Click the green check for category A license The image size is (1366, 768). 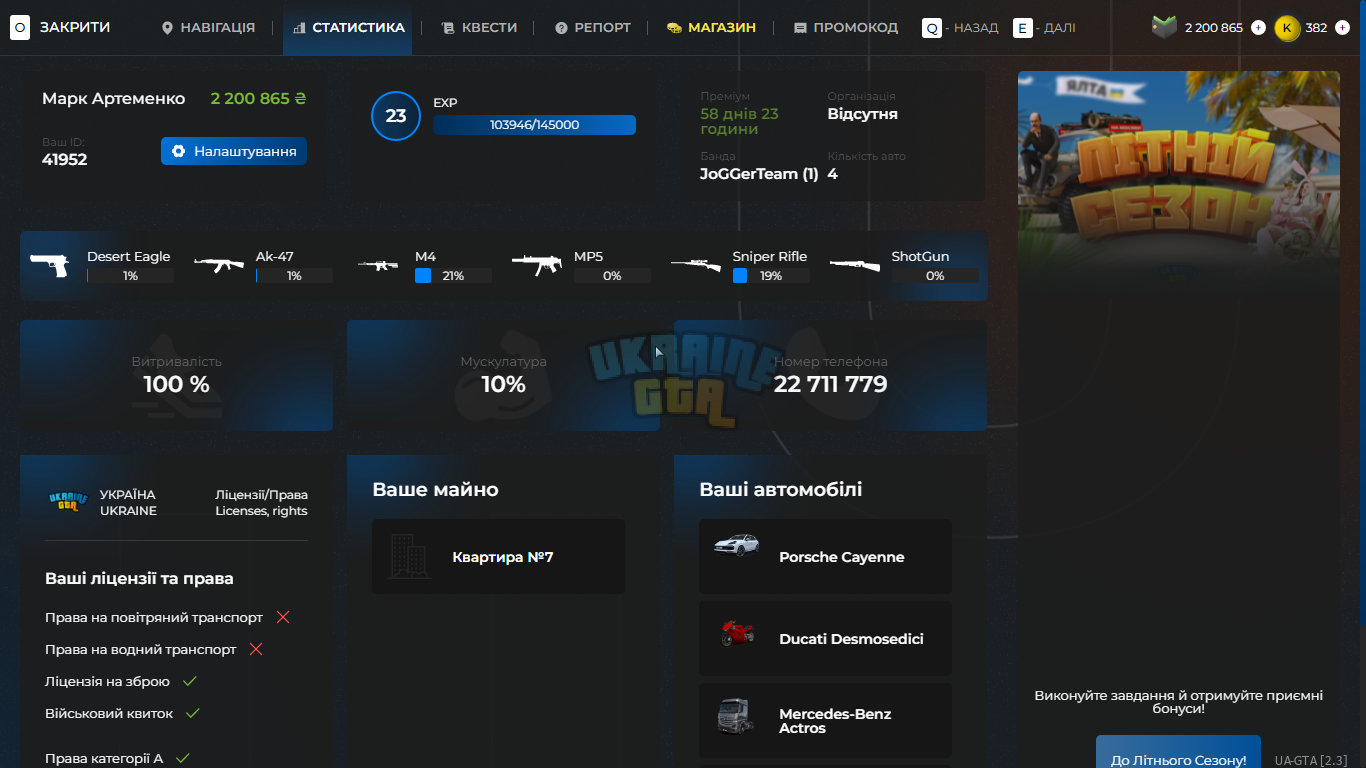click(183, 759)
